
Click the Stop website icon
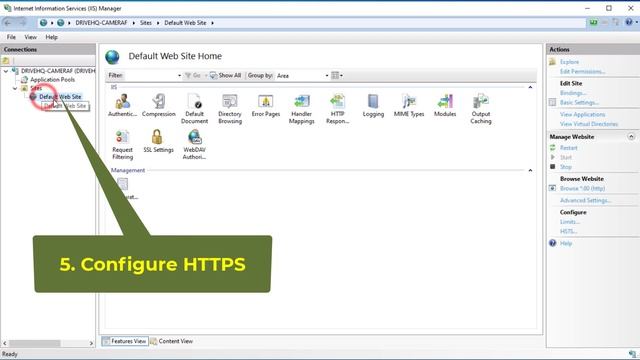pyautogui.click(x=553, y=167)
